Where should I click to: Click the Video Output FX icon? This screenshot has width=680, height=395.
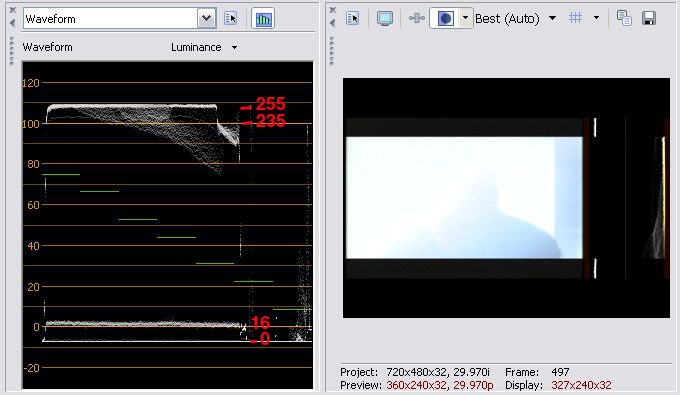pyautogui.click(x=416, y=18)
